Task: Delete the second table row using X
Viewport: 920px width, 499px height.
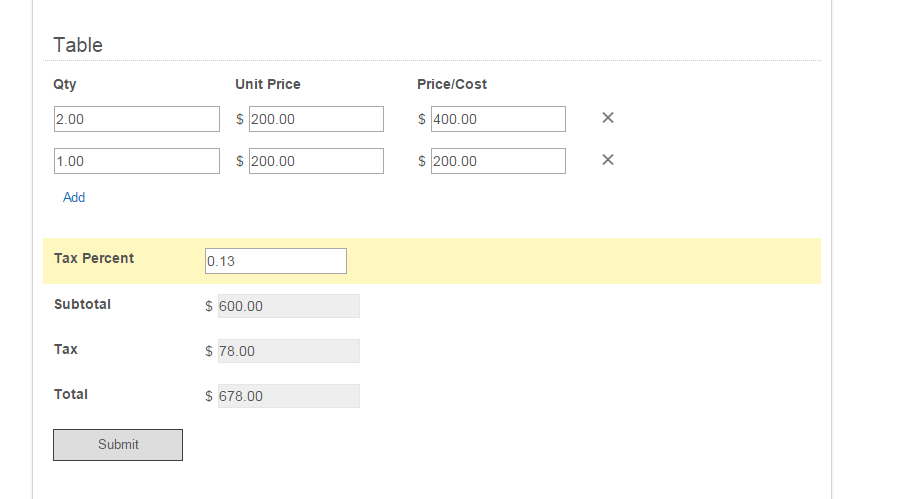Action: 608,160
